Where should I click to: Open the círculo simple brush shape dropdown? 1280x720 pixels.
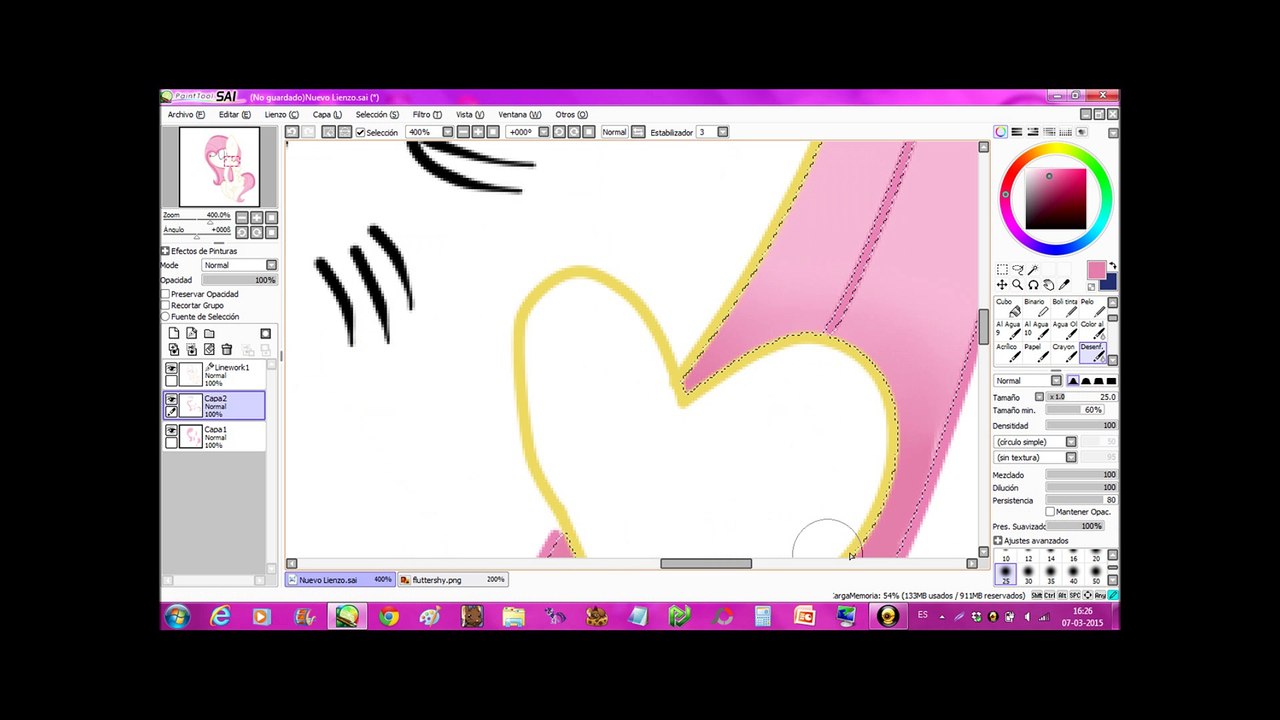pos(1035,442)
